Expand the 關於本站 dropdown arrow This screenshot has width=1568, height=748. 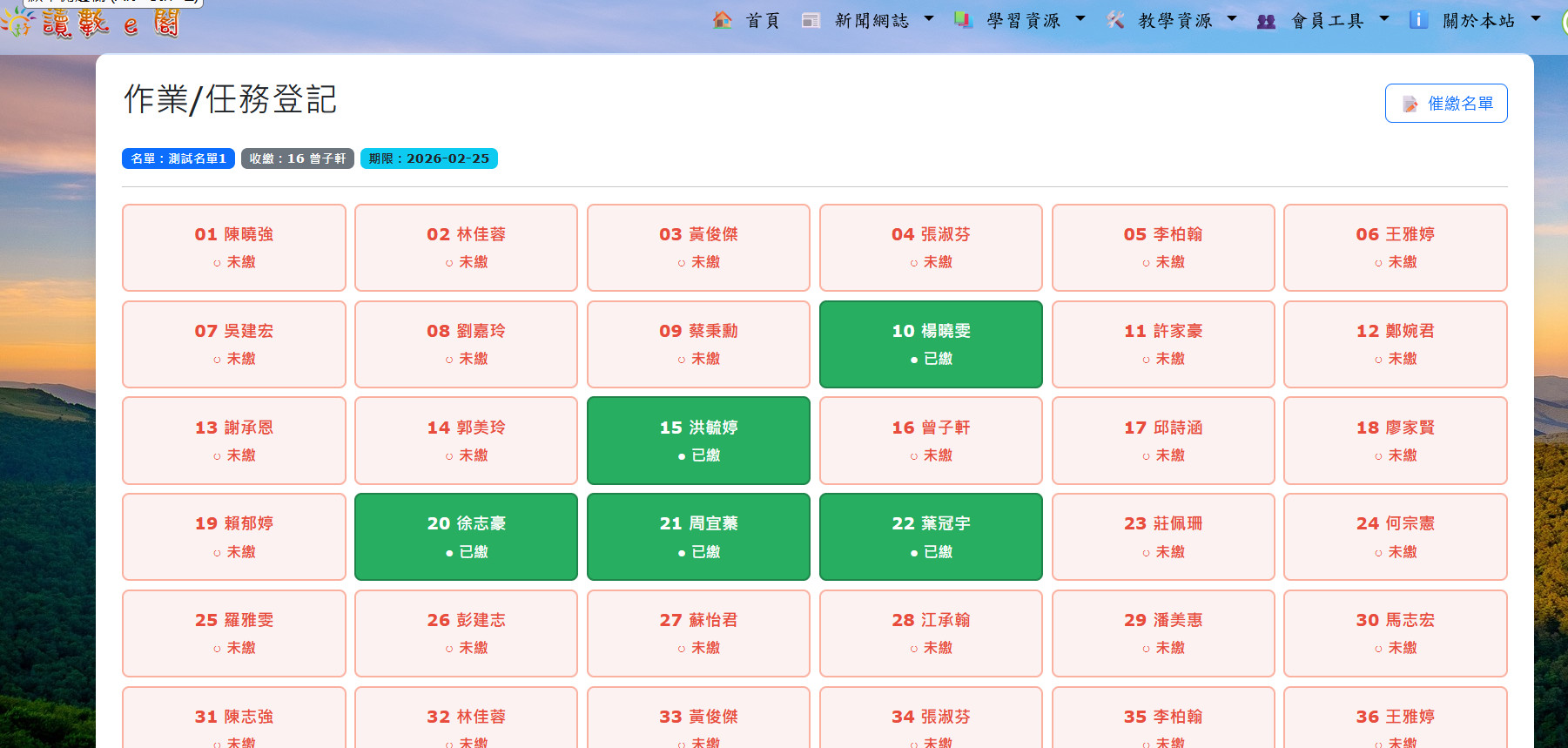pyautogui.click(x=1536, y=18)
